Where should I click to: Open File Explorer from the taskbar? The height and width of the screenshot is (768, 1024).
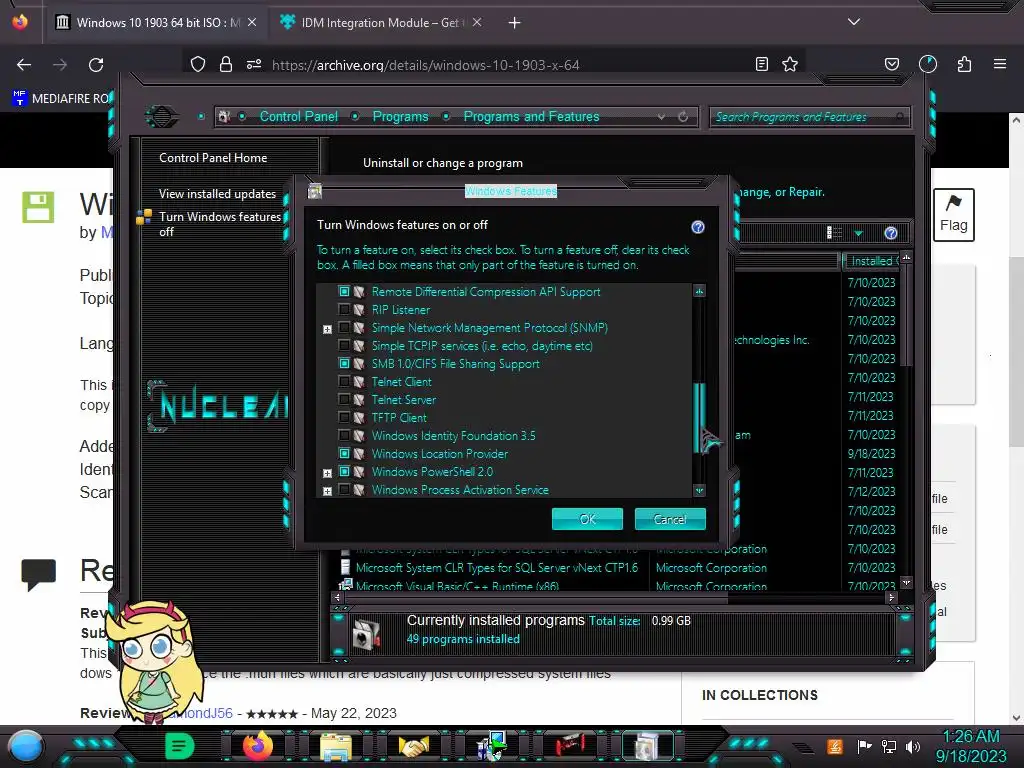pyautogui.click(x=336, y=747)
